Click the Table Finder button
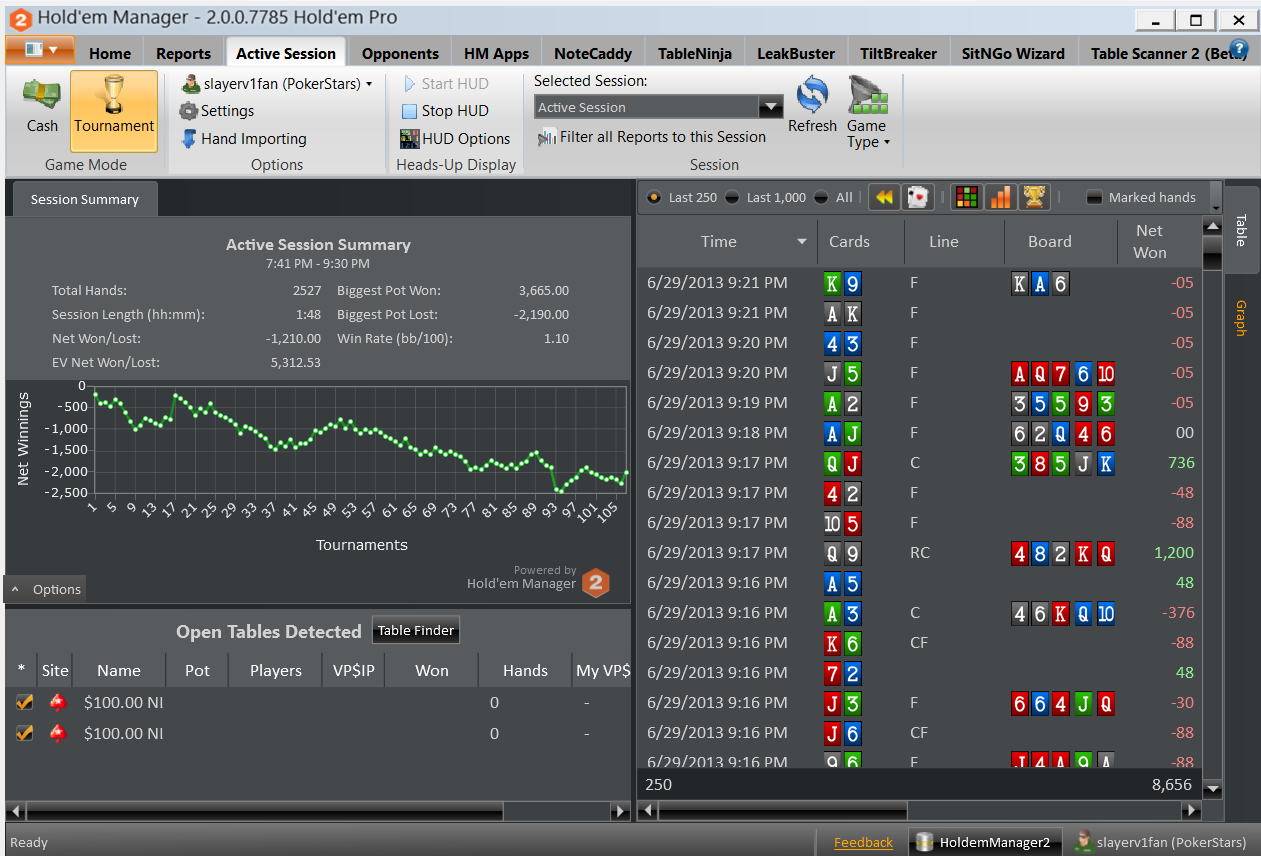Viewport: 1261px width, 856px height. [x=416, y=630]
